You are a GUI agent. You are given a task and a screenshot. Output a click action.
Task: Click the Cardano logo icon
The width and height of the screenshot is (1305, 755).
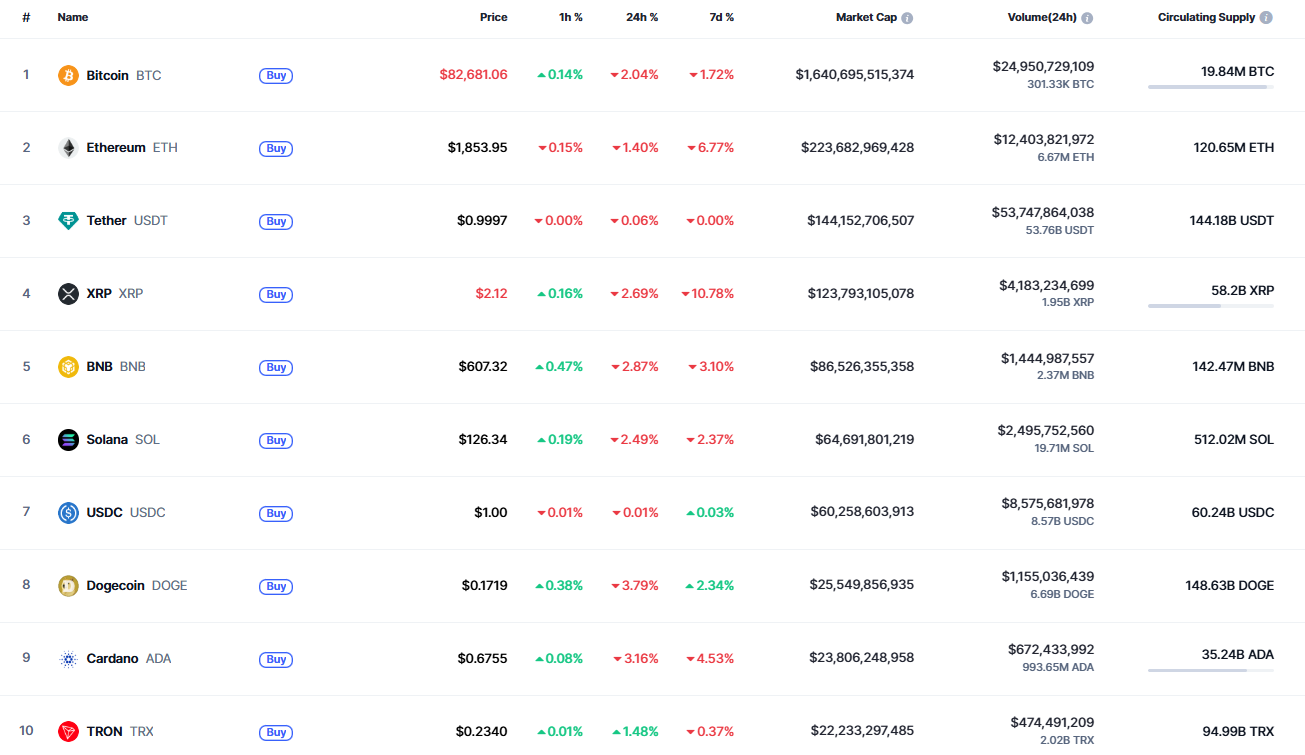pyautogui.click(x=67, y=658)
